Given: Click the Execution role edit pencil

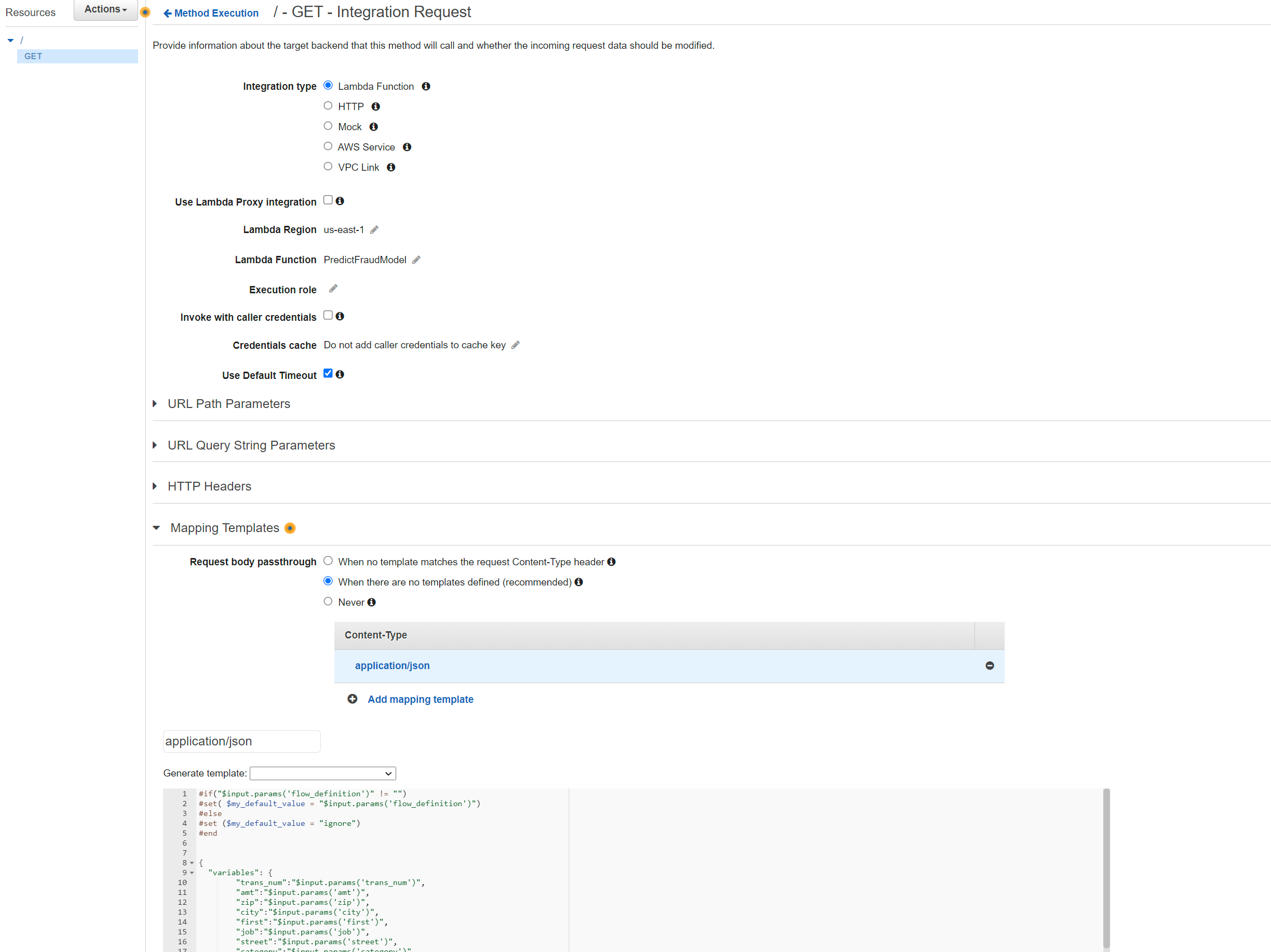Looking at the screenshot, I should [x=333, y=289].
